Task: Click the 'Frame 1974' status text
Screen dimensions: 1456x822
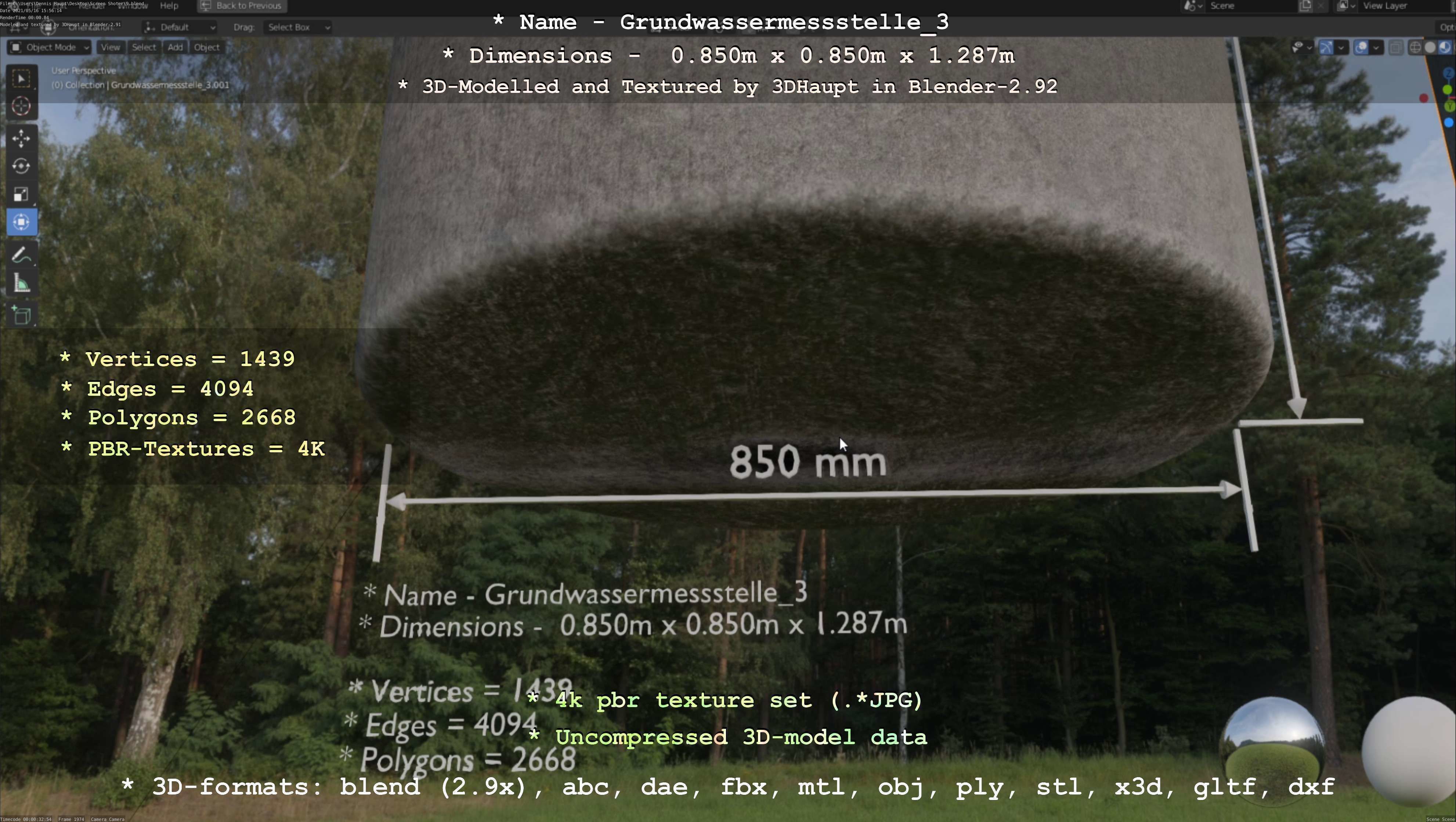Action: tap(71, 819)
